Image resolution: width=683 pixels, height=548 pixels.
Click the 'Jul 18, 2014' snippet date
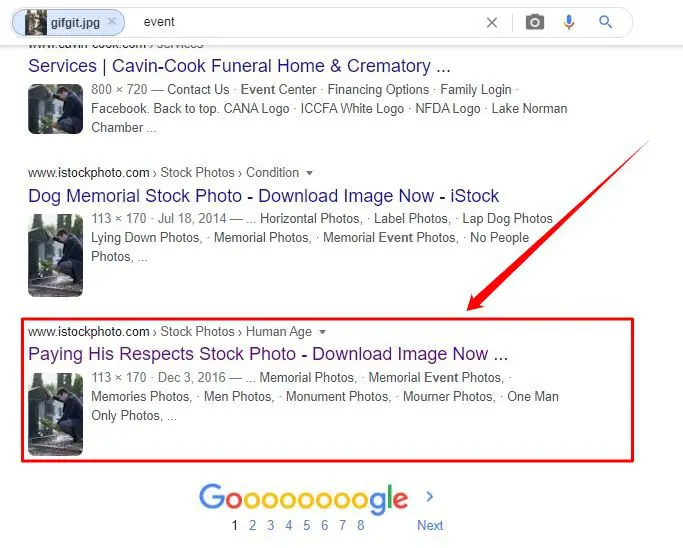tap(192, 218)
